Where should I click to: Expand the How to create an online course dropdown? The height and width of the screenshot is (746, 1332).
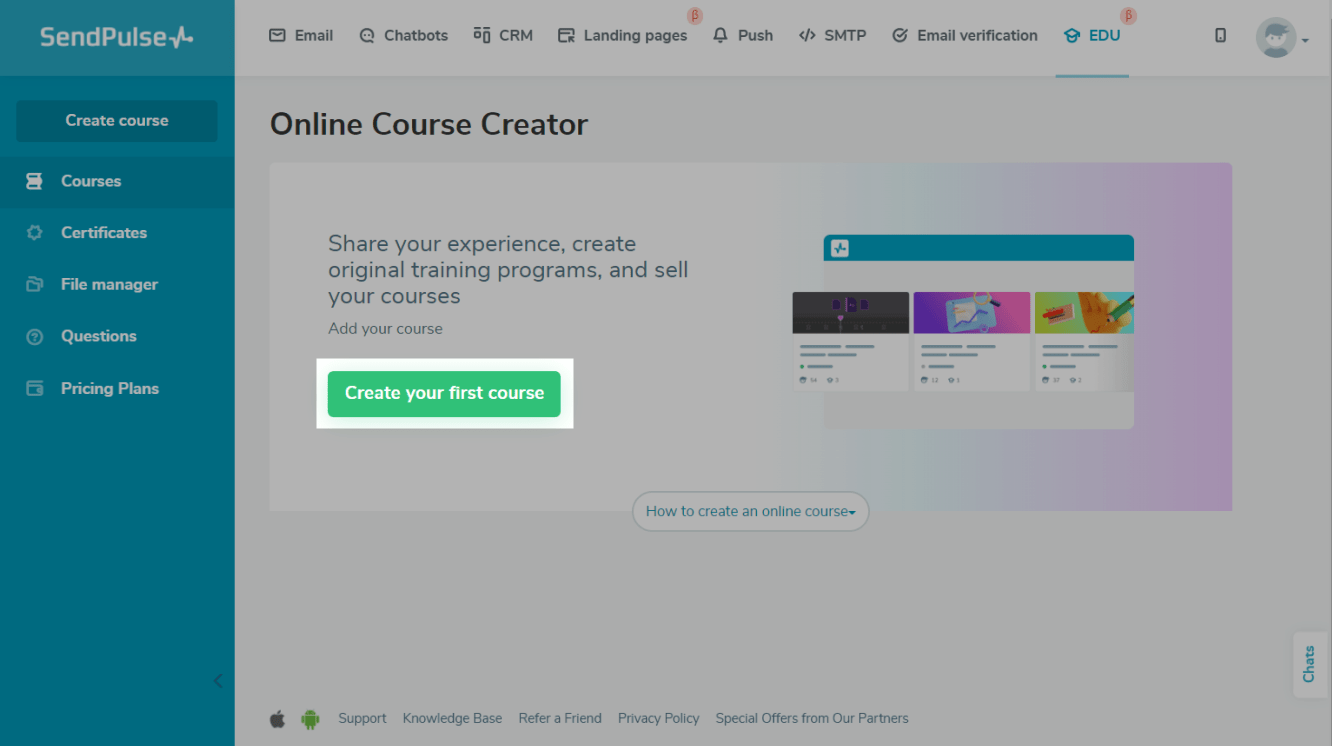point(750,511)
